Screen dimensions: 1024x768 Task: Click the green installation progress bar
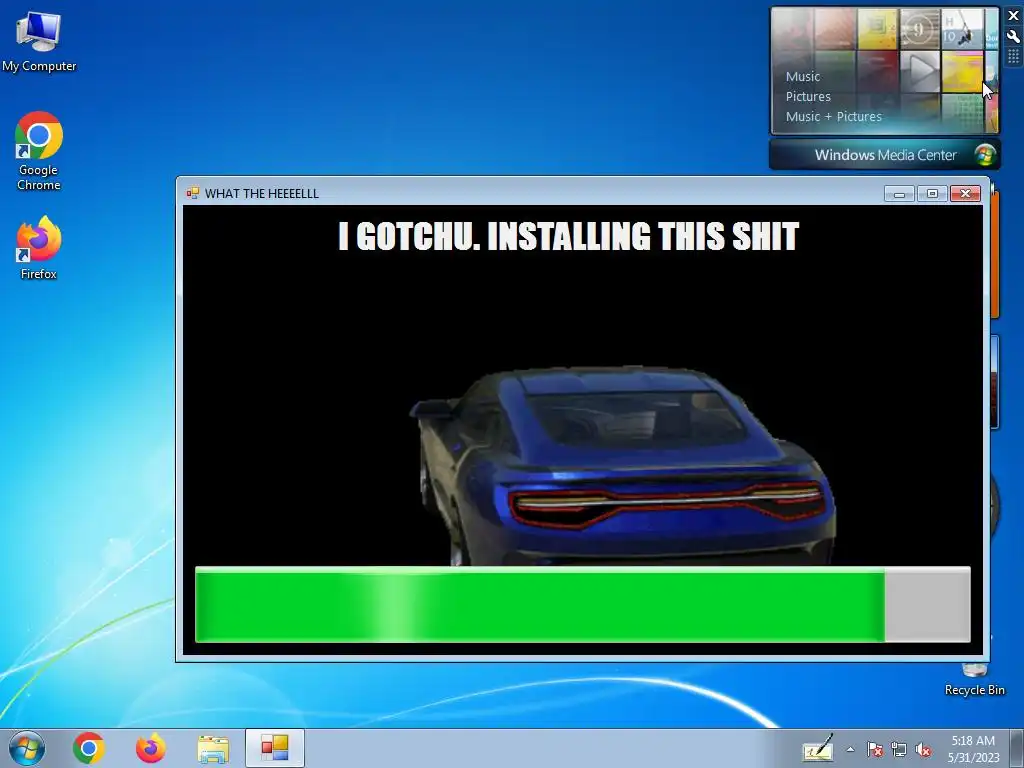coord(583,605)
